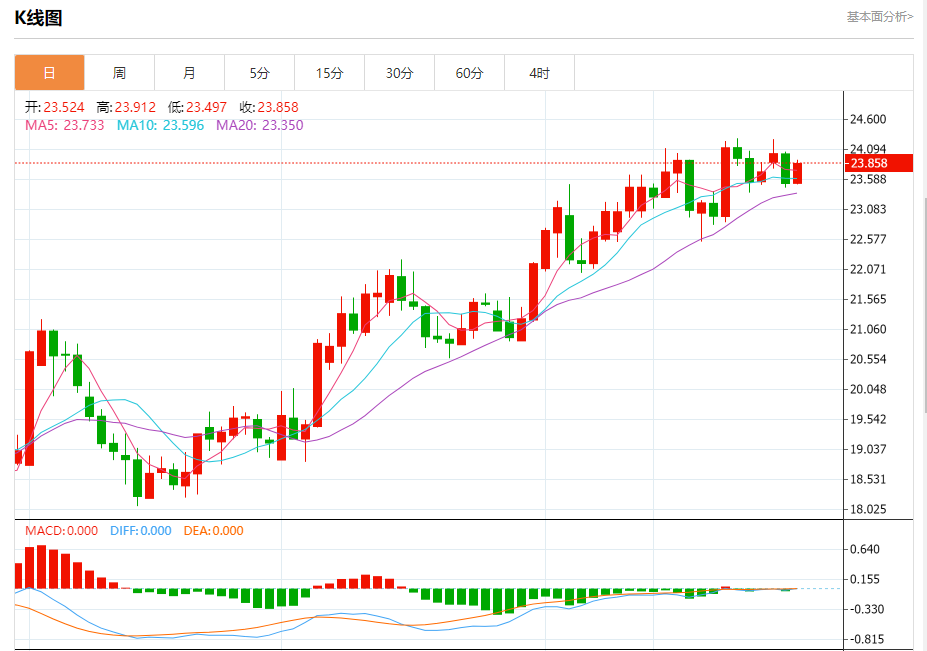
Task: Click the 20.048 price axis label
Action: (868, 389)
